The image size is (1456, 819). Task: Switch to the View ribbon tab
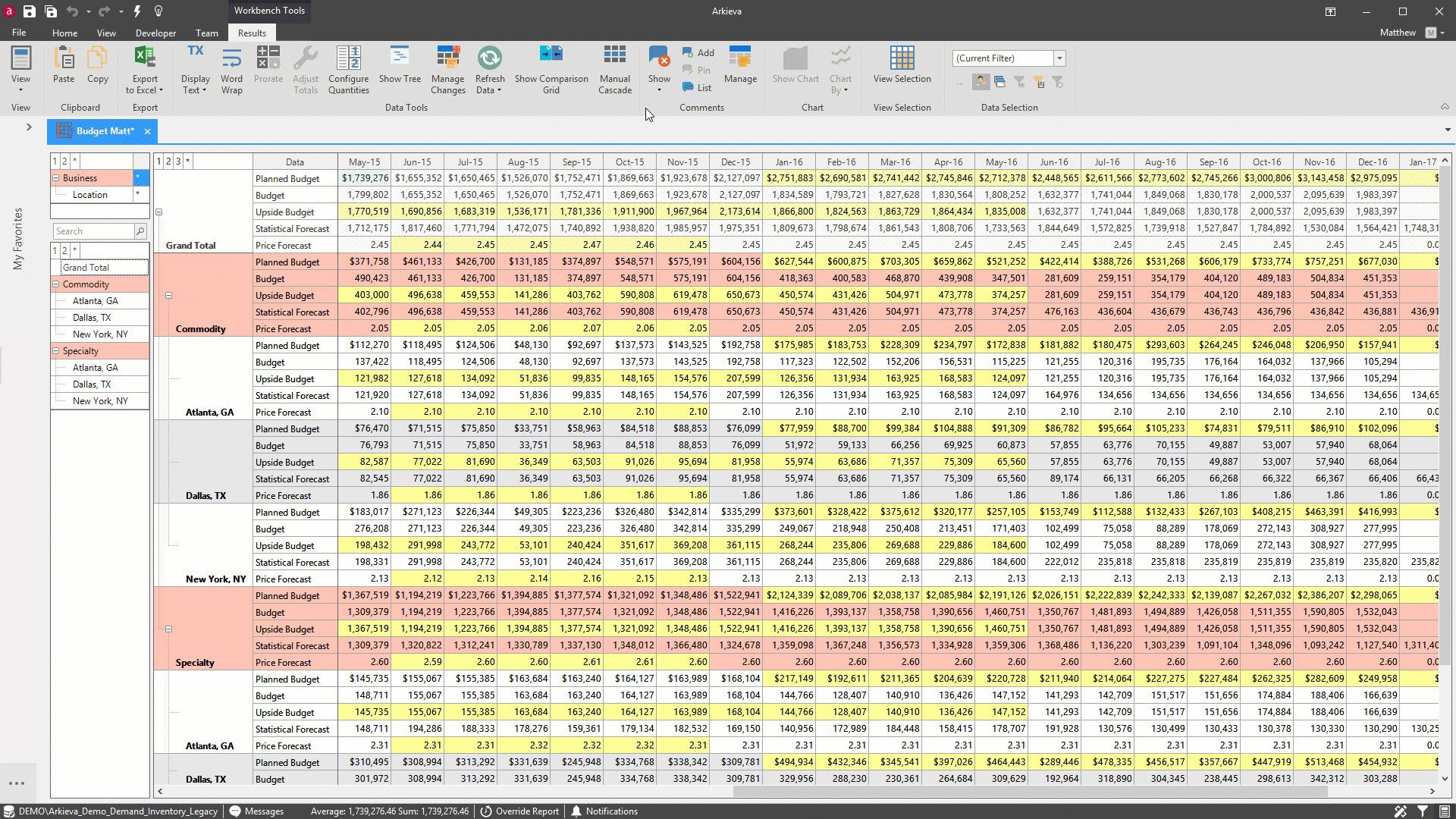point(106,33)
